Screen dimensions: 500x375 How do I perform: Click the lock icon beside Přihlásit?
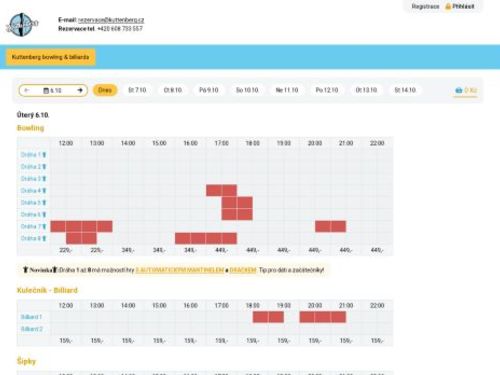(x=448, y=6)
